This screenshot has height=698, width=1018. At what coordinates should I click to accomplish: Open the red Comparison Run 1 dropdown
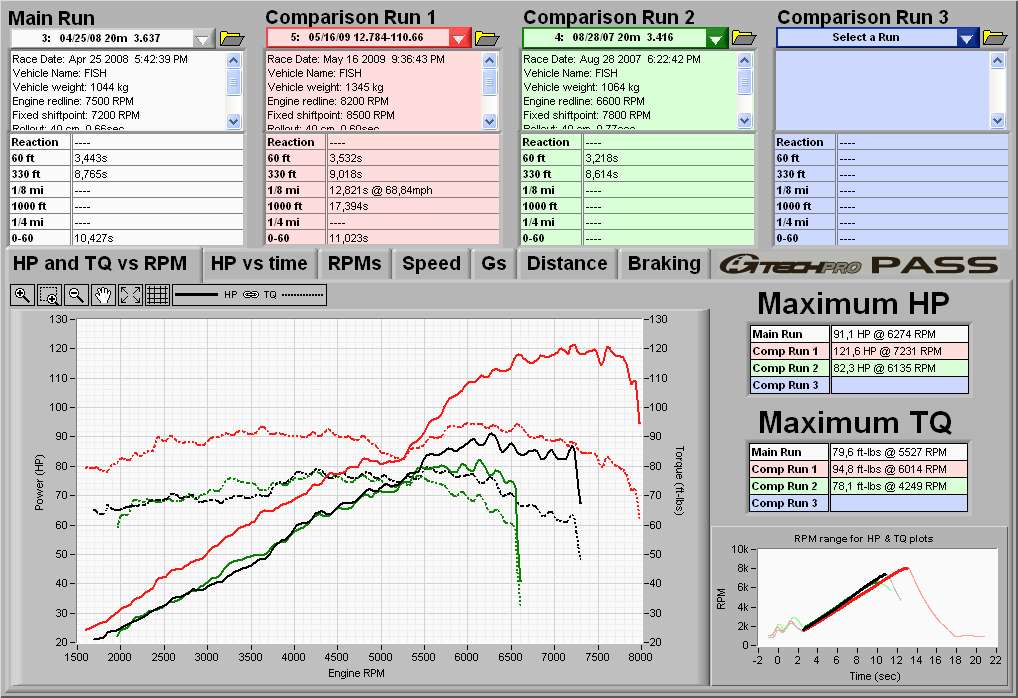click(459, 38)
